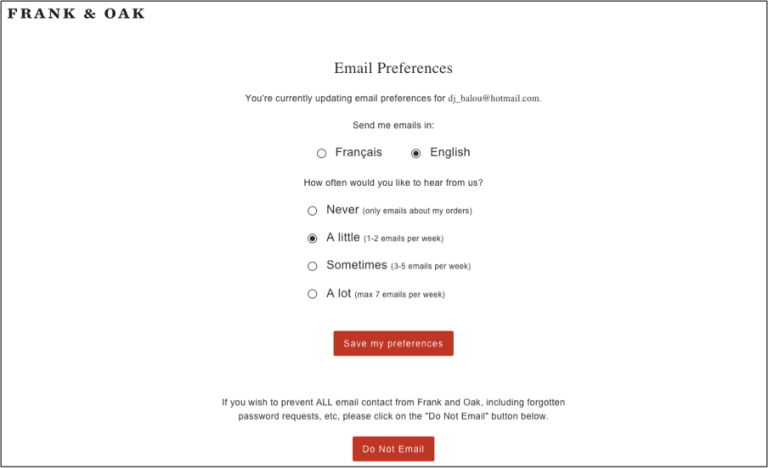The height and width of the screenshot is (468, 768).
Task: Click the dj_balou@hotmail.com email address
Action: click(494, 98)
